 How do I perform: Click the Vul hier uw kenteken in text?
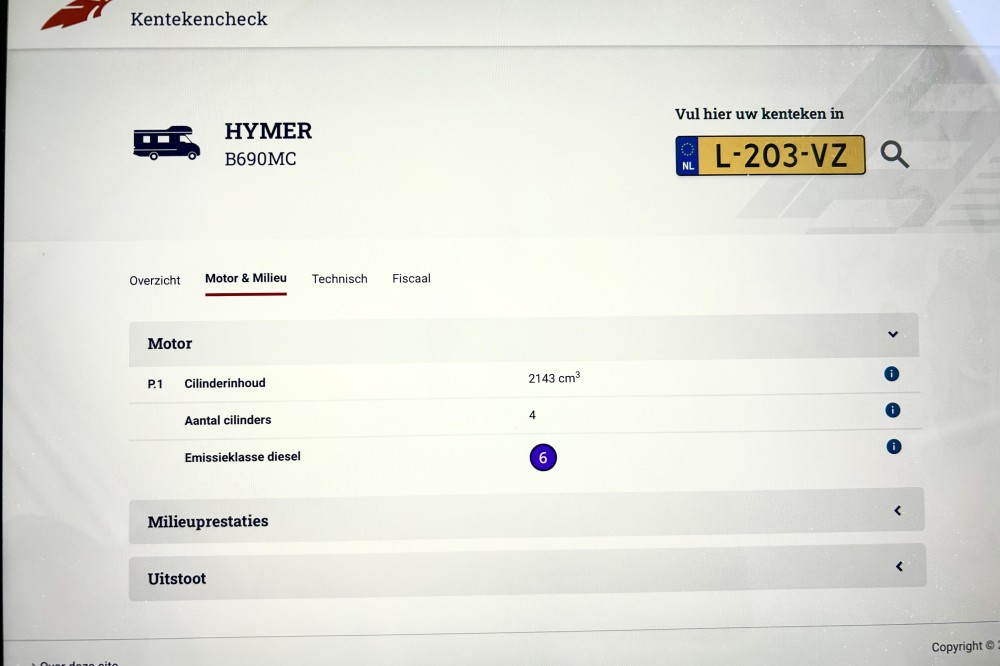point(760,114)
